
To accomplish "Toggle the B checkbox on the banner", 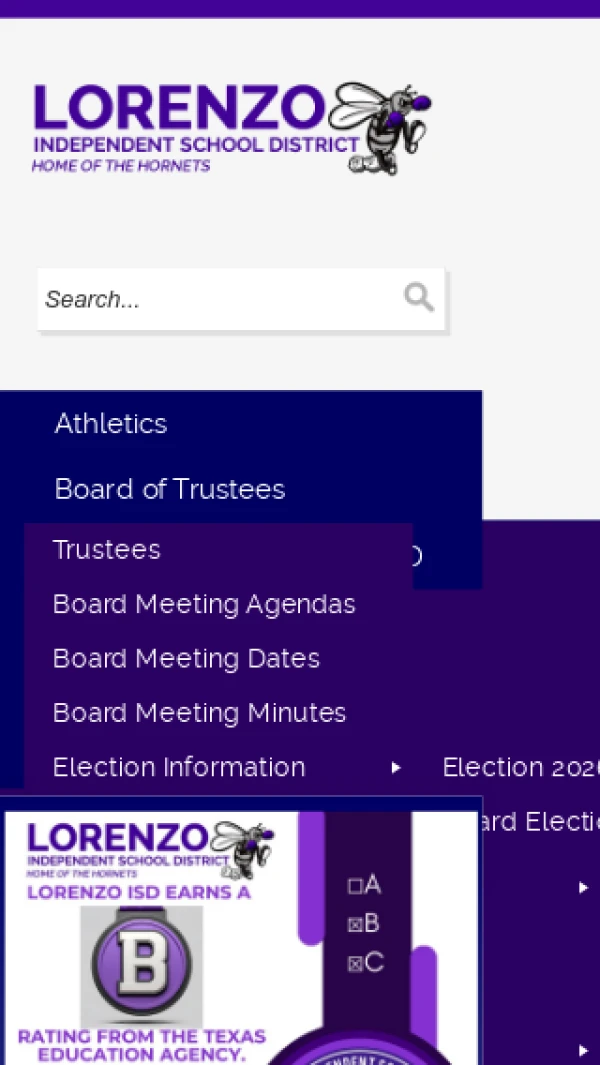I will coord(355,924).
